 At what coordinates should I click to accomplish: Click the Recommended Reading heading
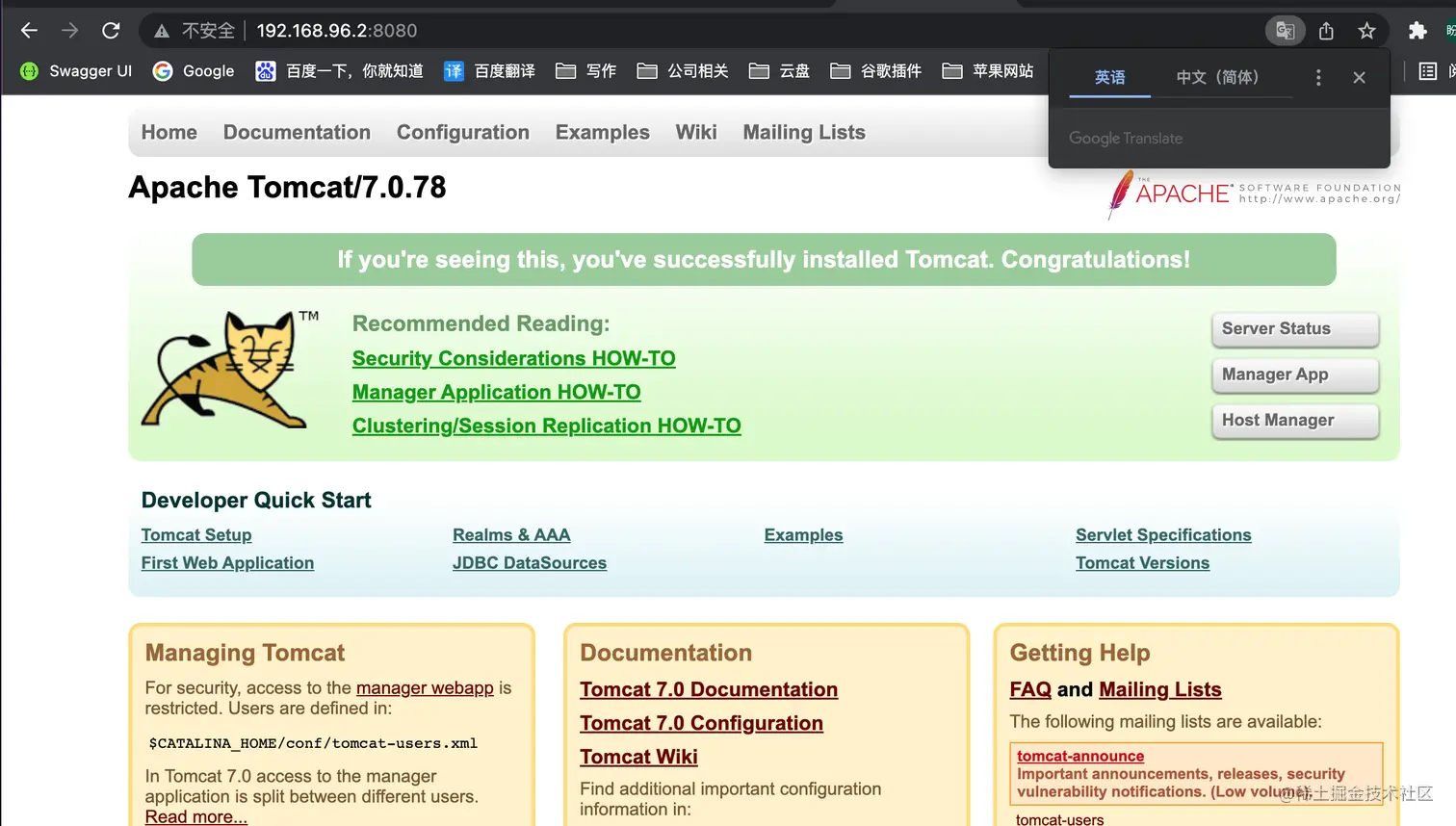(481, 324)
